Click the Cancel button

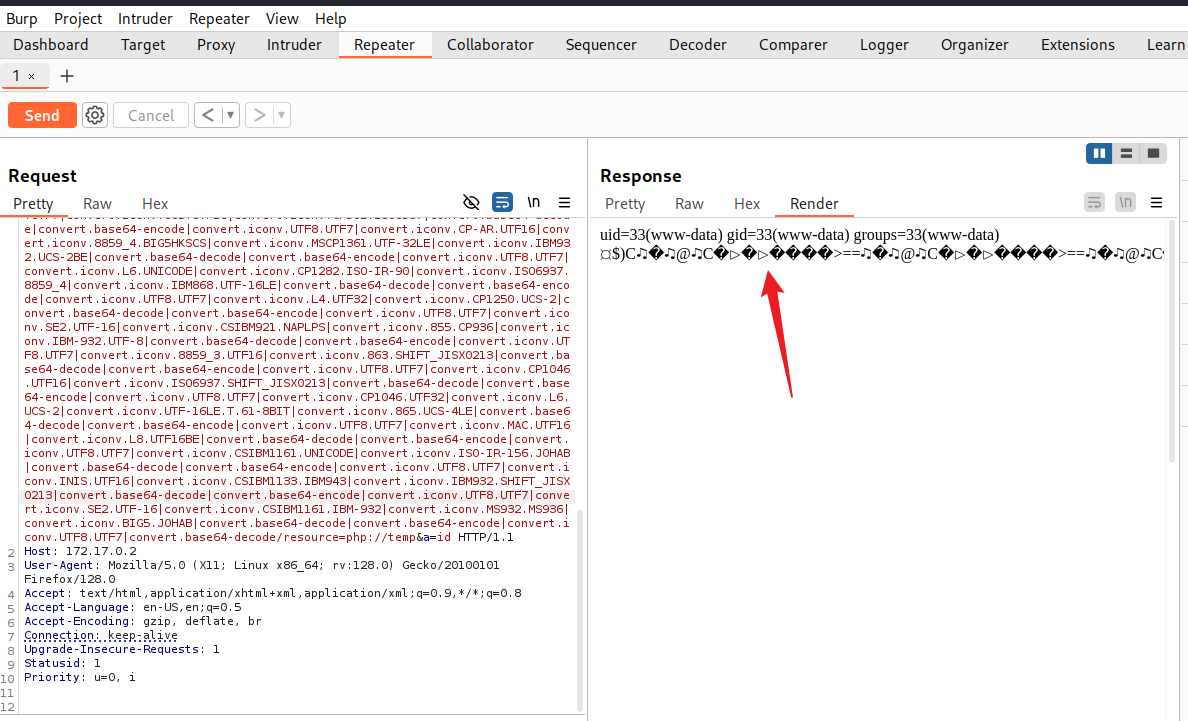tap(151, 115)
